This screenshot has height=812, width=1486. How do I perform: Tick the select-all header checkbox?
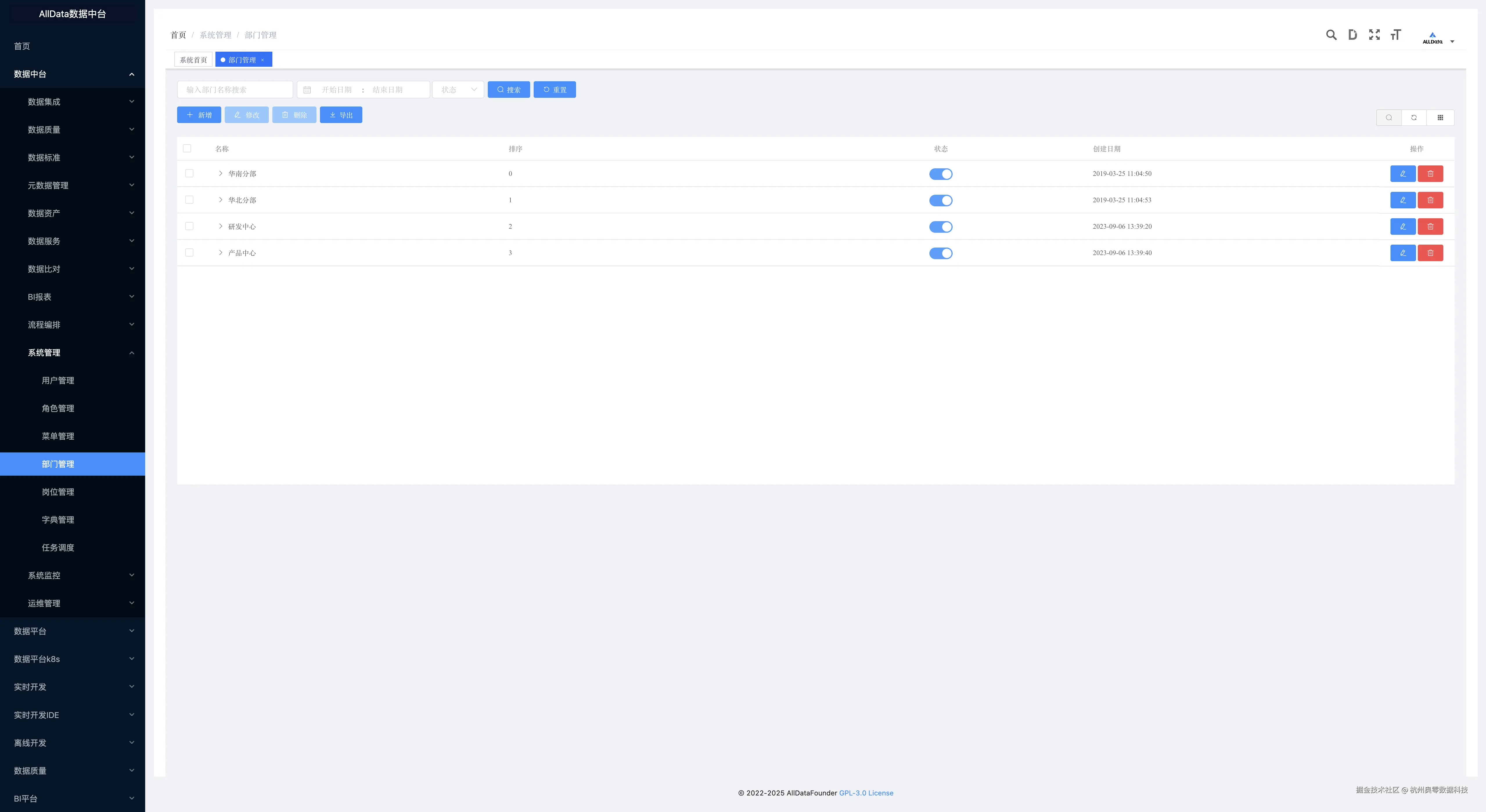[x=187, y=149]
